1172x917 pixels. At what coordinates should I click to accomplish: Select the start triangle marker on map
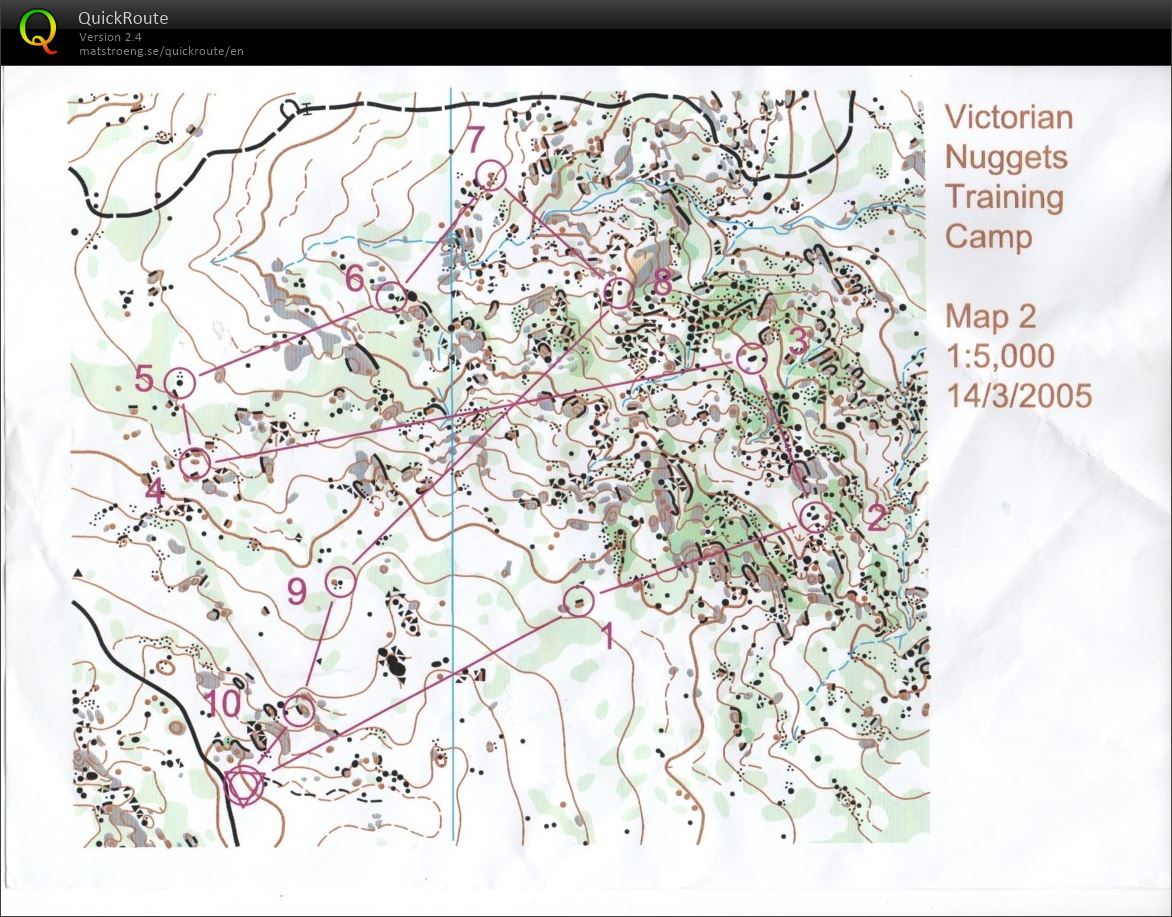pyautogui.click(x=243, y=783)
